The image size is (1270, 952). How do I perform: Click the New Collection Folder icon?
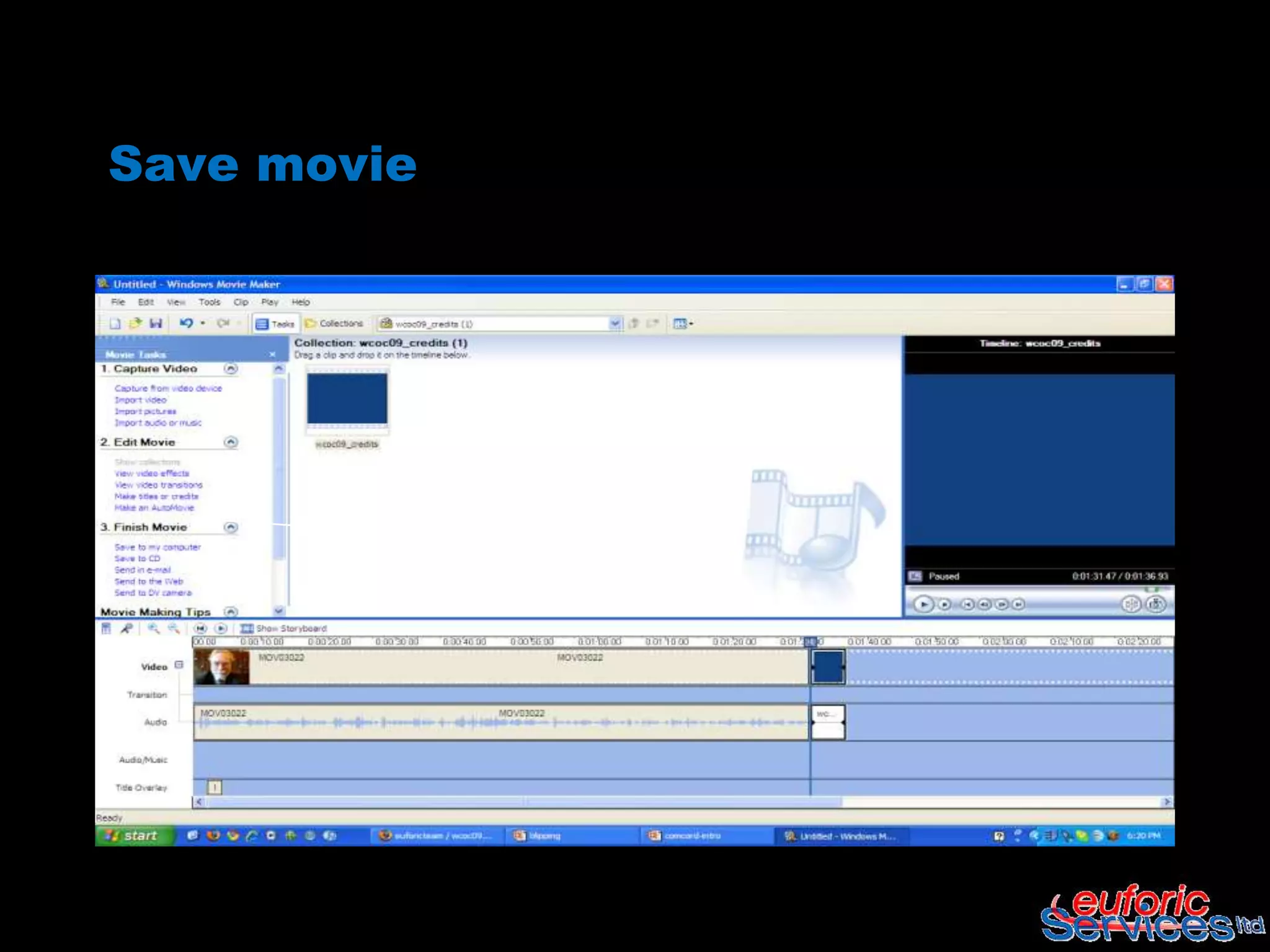(x=652, y=324)
